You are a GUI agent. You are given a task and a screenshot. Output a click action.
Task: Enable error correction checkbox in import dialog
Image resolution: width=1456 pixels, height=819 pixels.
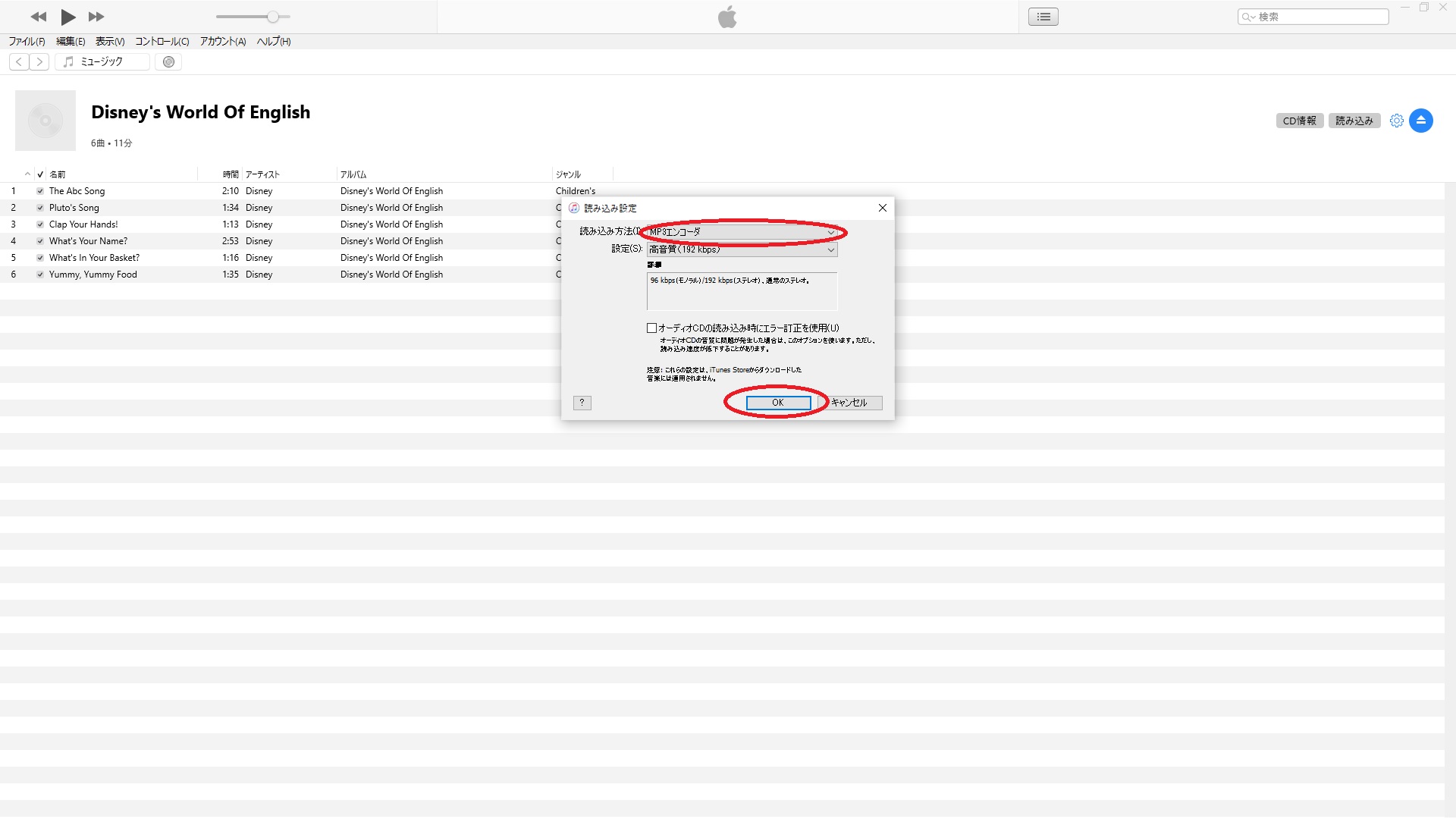coord(651,328)
